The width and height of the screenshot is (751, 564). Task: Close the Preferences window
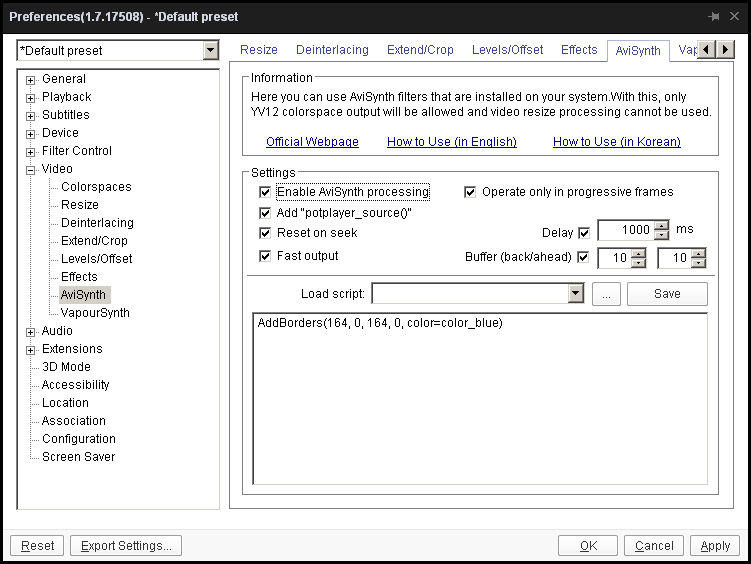click(734, 17)
